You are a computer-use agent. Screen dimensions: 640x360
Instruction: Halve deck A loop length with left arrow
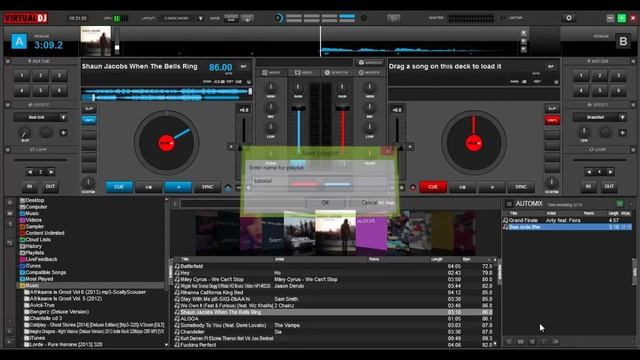pyautogui.click(x=30, y=172)
